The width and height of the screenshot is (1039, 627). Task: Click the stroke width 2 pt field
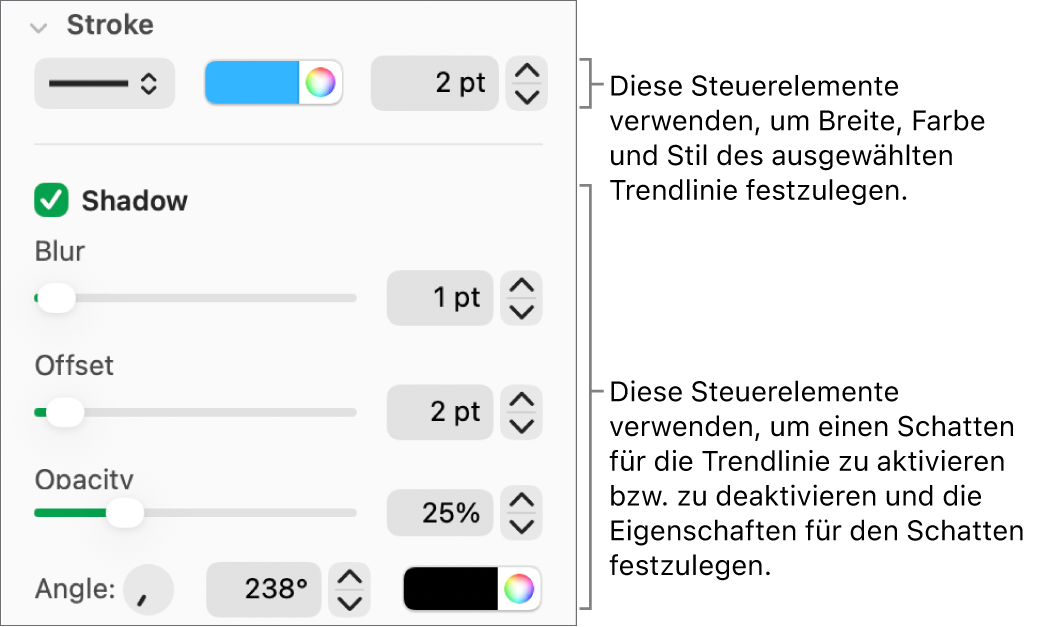click(x=434, y=83)
